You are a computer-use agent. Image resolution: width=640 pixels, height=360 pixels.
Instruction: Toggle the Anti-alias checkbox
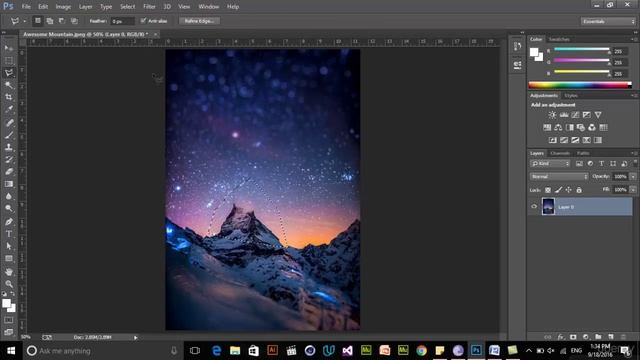[x=143, y=20]
